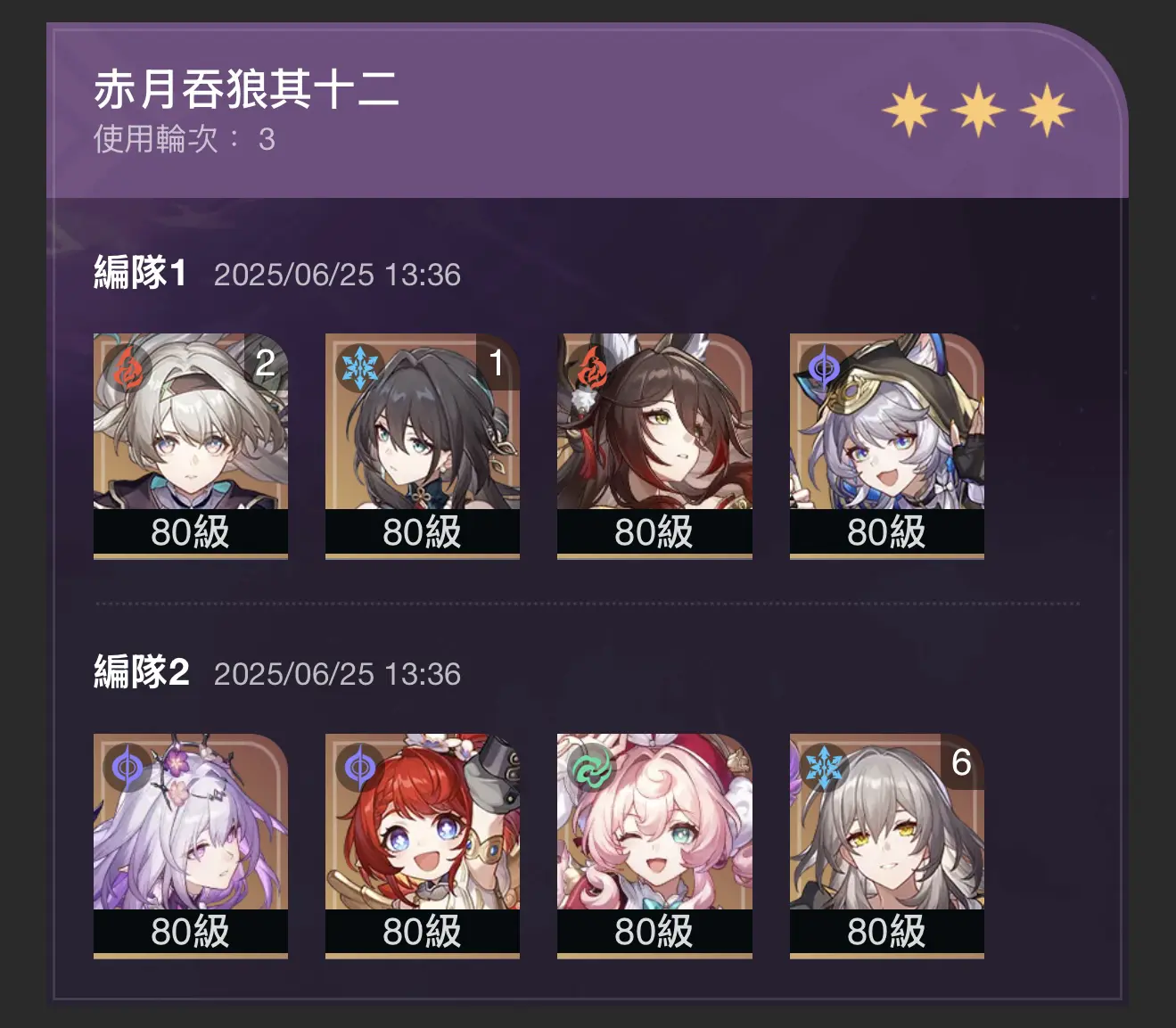Screen dimensions: 1176x1028
Task: Click the Quantum element icon on red-haired character
Action: click(x=359, y=768)
